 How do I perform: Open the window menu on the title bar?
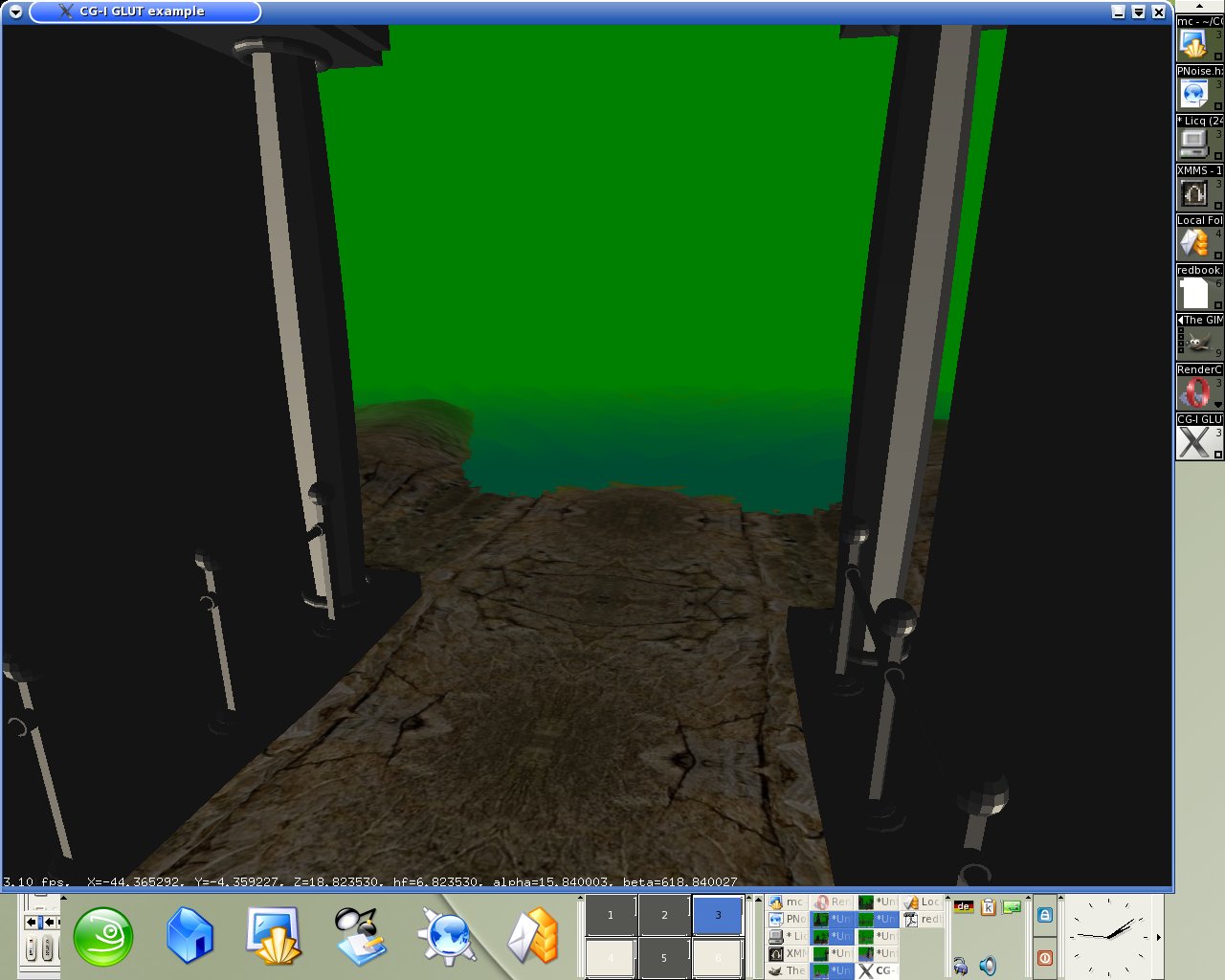(15, 11)
